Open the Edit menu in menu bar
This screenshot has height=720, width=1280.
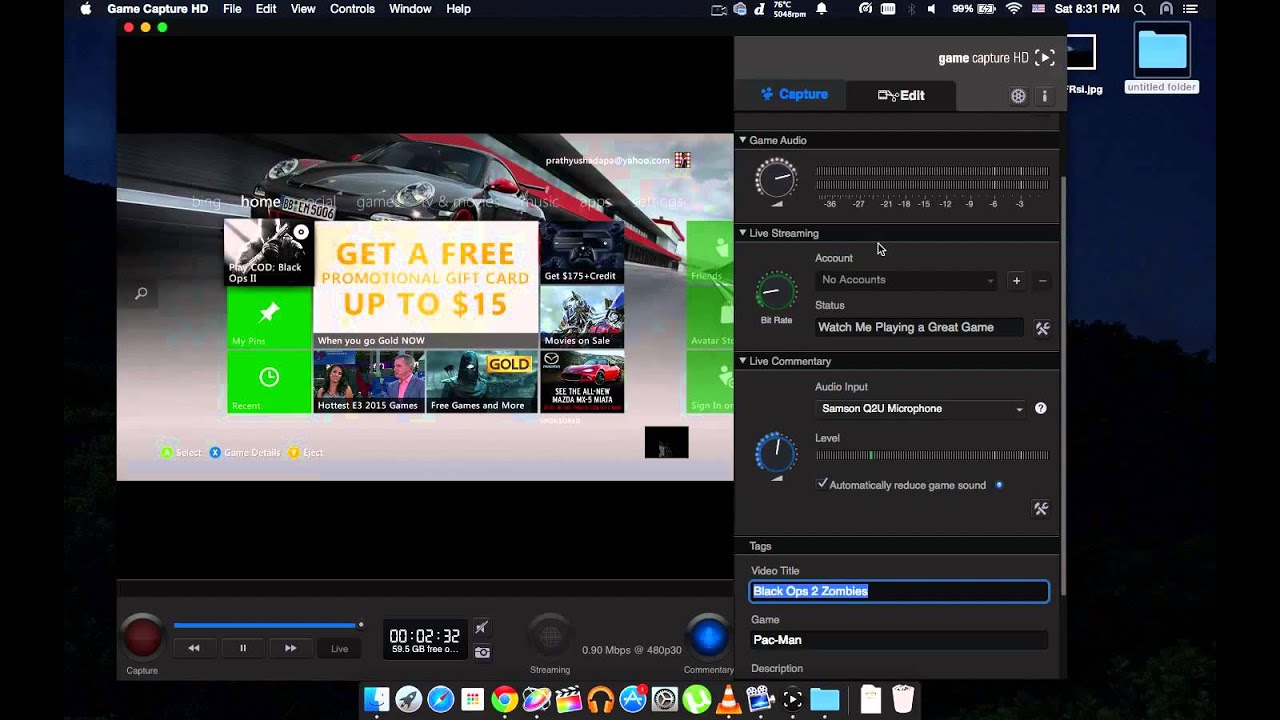click(x=266, y=9)
